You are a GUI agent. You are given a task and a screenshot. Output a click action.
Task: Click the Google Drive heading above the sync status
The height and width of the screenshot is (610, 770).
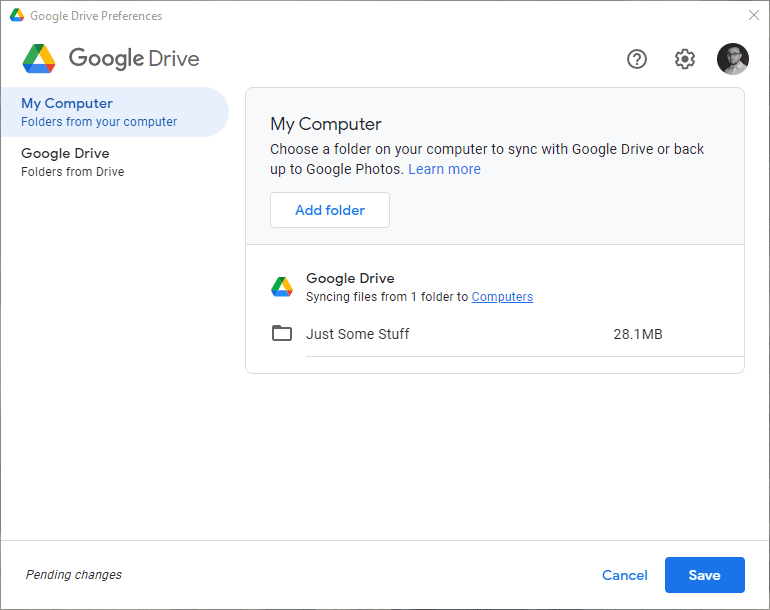(350, 278)
